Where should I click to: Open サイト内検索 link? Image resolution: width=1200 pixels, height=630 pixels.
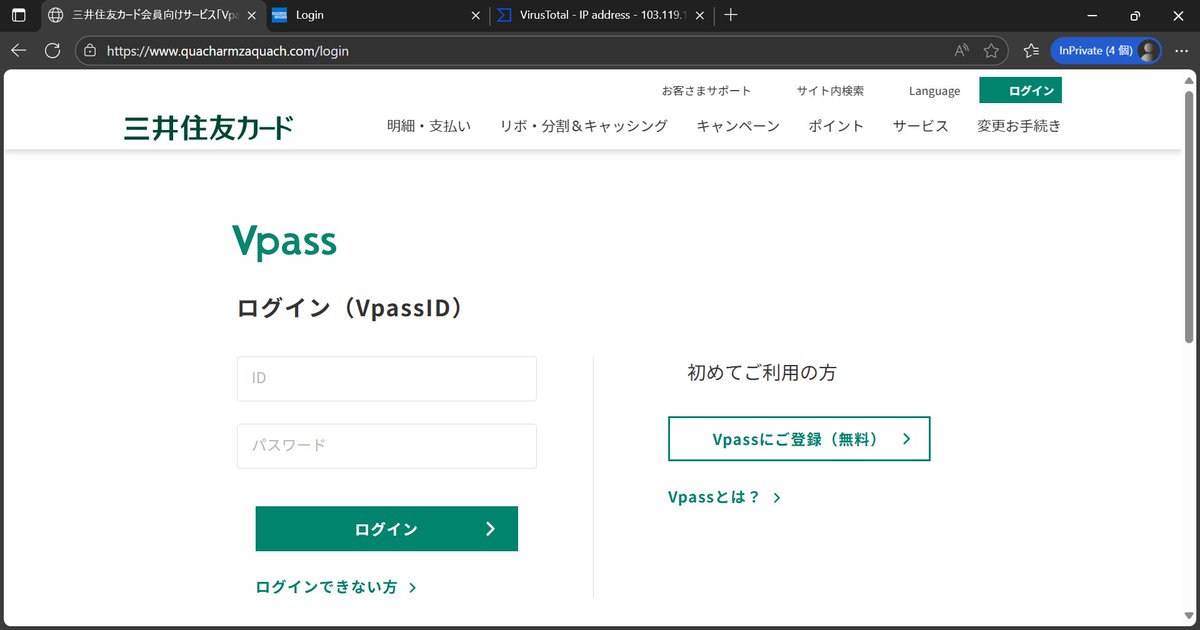[x=830, y=91]
